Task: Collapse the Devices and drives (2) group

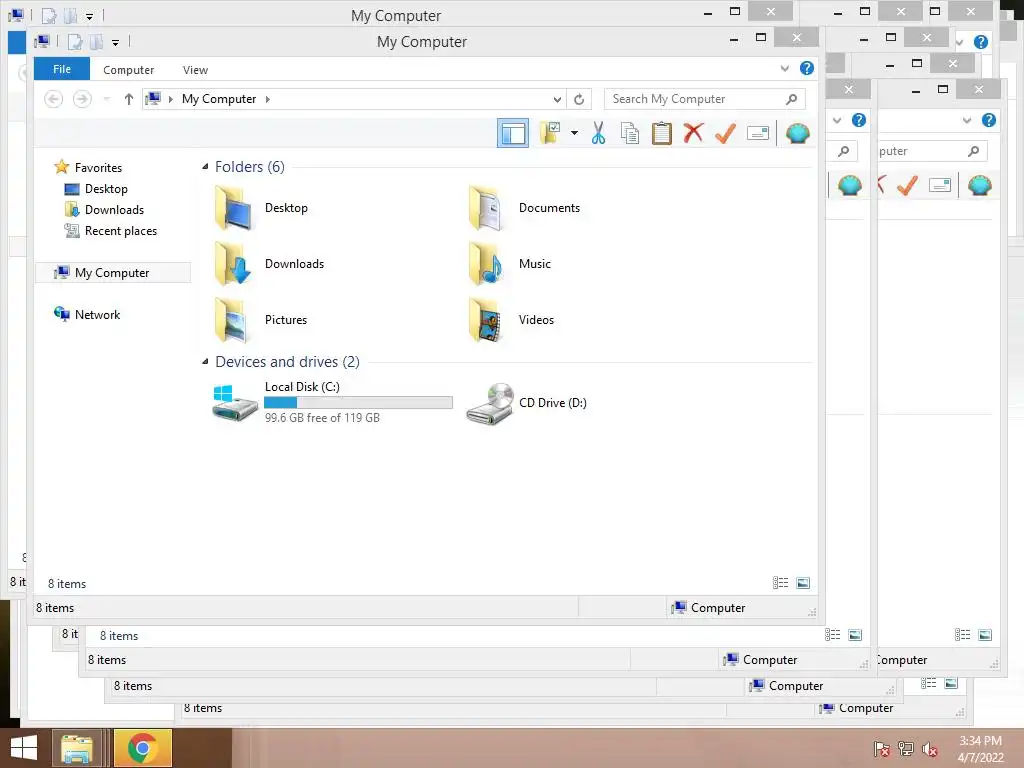Action: pos(205,362)
